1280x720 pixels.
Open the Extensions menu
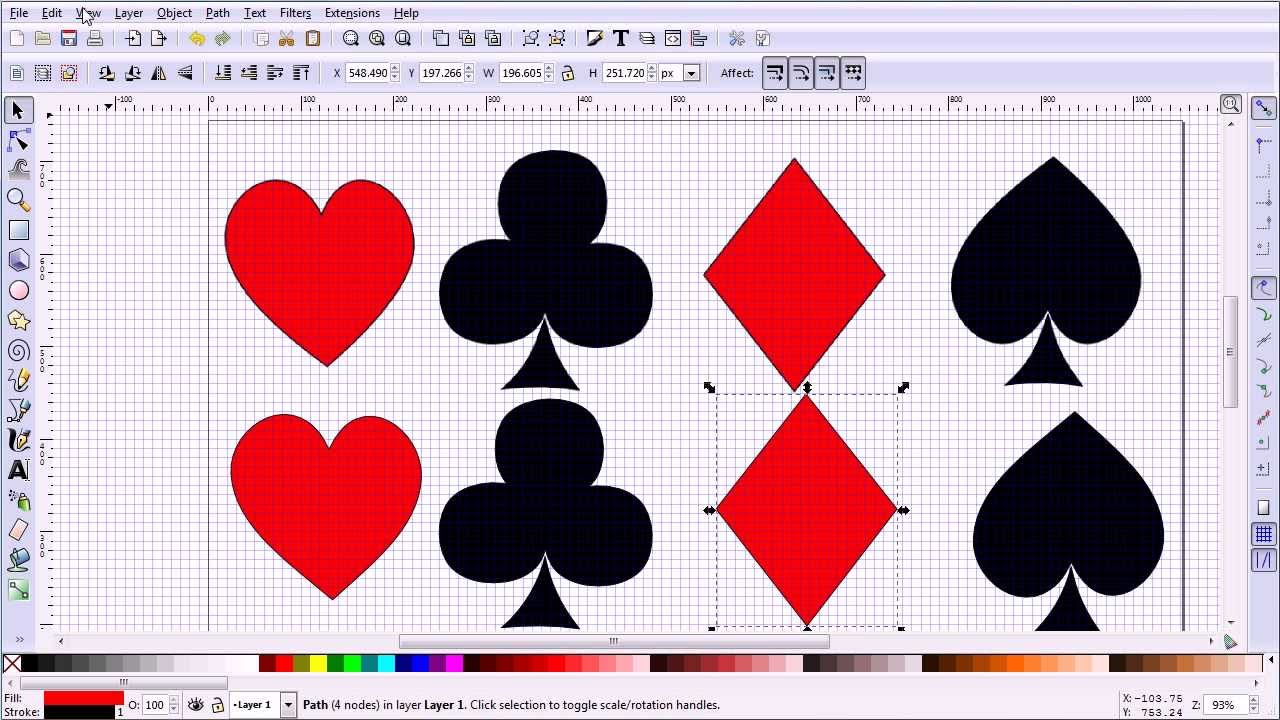click(352, 13)
